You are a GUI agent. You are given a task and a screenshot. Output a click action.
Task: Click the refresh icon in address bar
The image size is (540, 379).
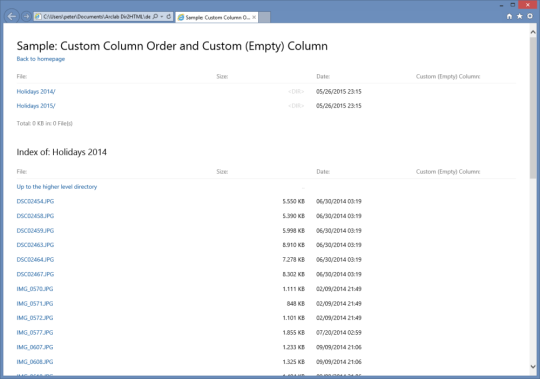169,17
